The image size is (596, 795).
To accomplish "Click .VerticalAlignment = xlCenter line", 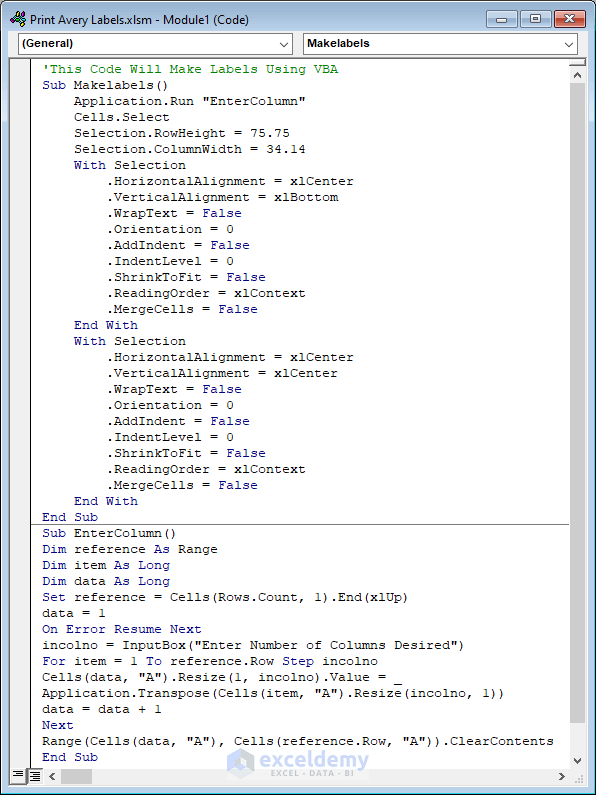I will click(x=222, y=373).
